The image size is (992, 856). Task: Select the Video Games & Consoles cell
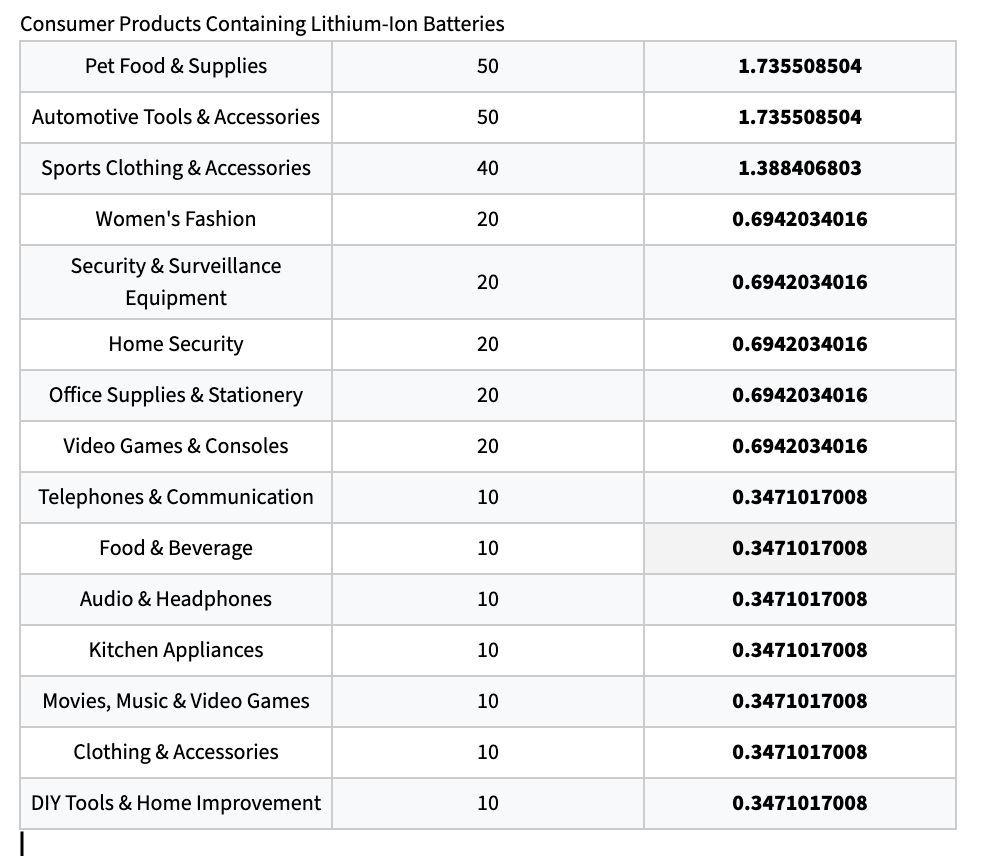[x=176, y=446]
